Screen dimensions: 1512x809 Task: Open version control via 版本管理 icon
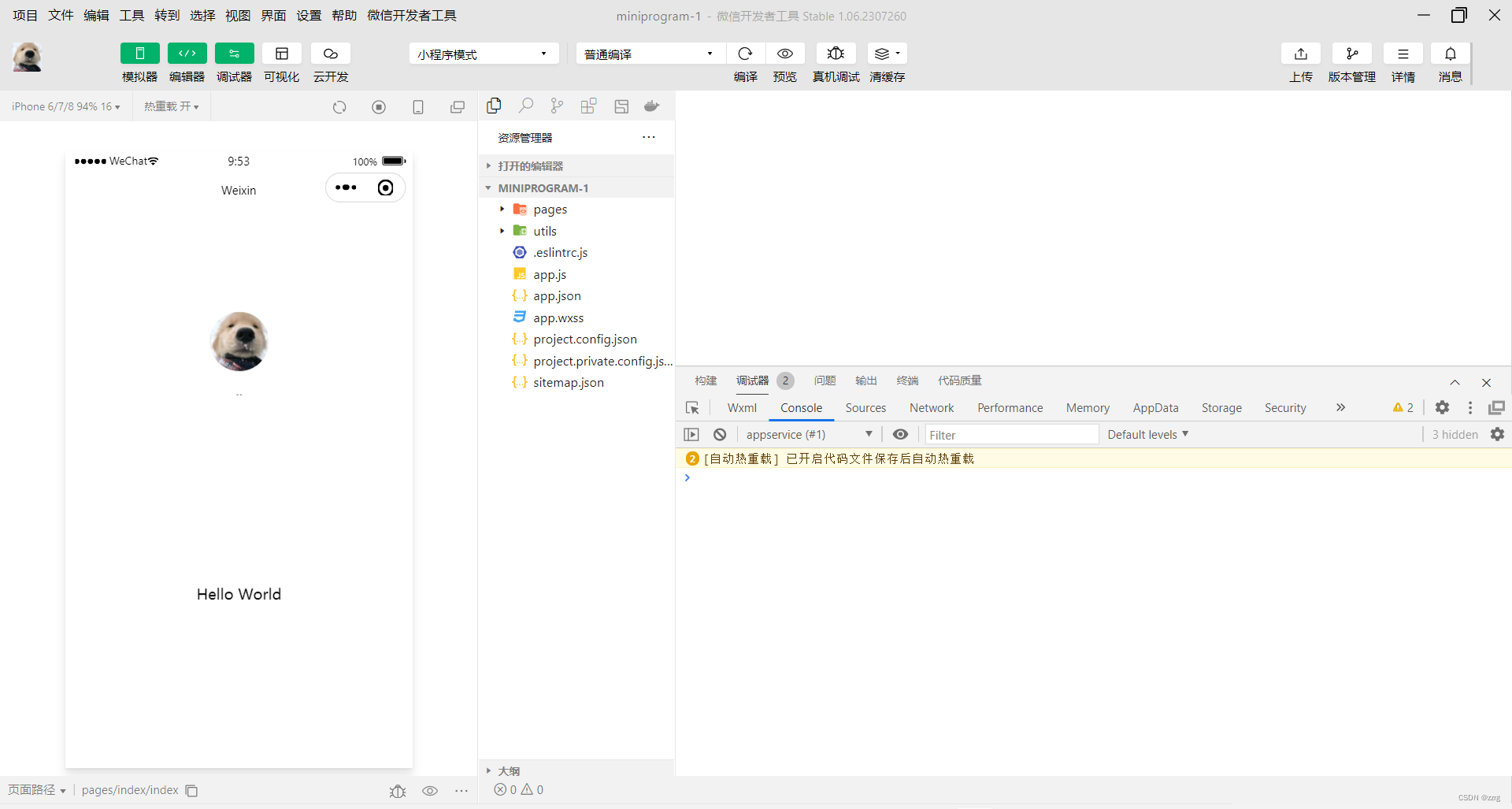pyautogui.click(x=1352, y=53)
